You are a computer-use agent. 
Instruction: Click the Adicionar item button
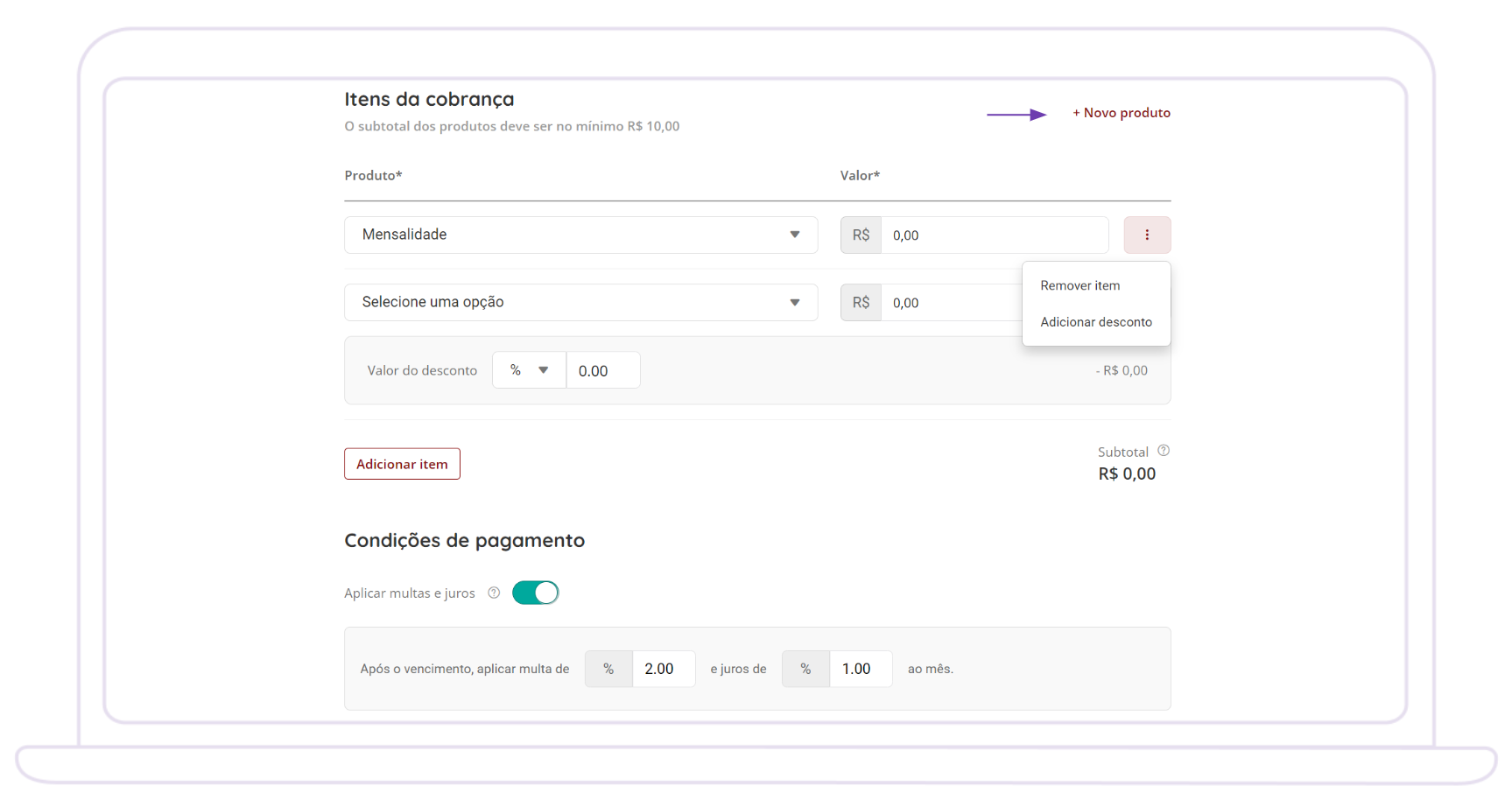(x=402, y=464)
